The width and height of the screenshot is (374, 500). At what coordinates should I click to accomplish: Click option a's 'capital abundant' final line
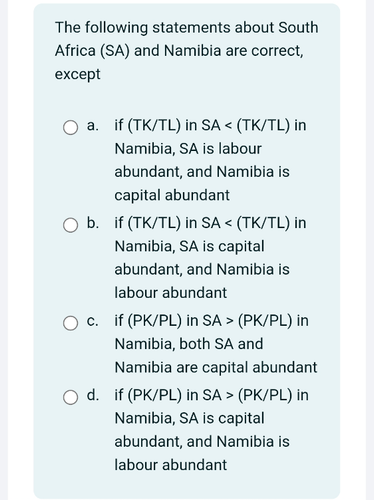pyautogui.click(x=172, y=195)
